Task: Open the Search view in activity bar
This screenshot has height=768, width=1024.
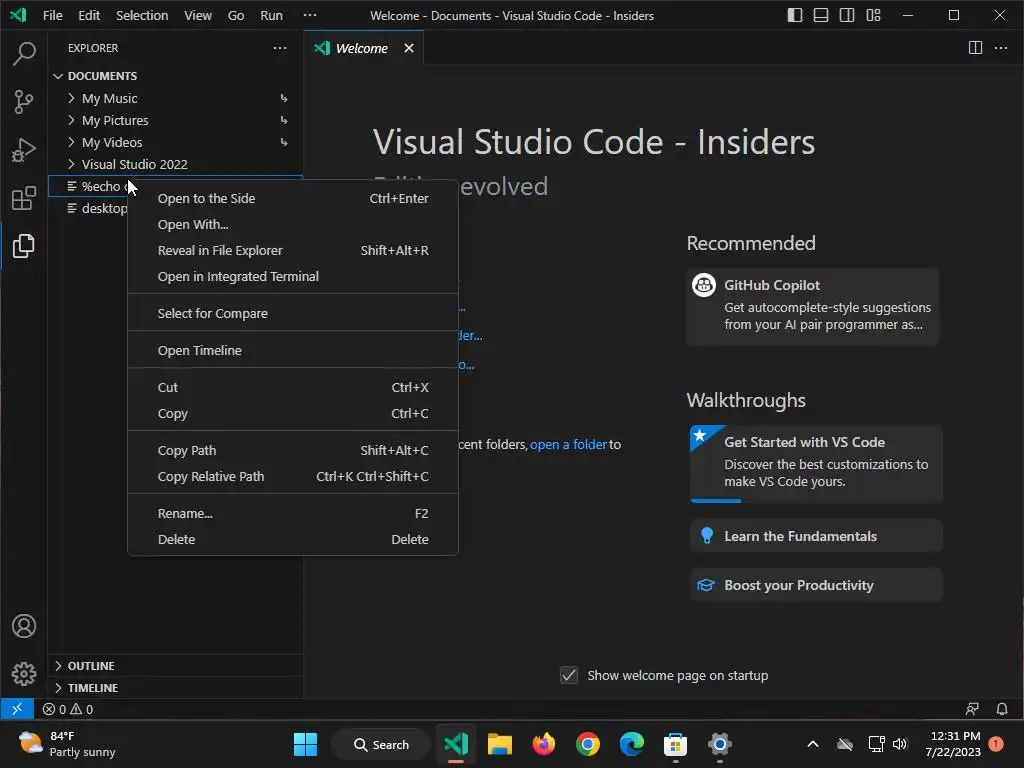Action: point(24,54)
